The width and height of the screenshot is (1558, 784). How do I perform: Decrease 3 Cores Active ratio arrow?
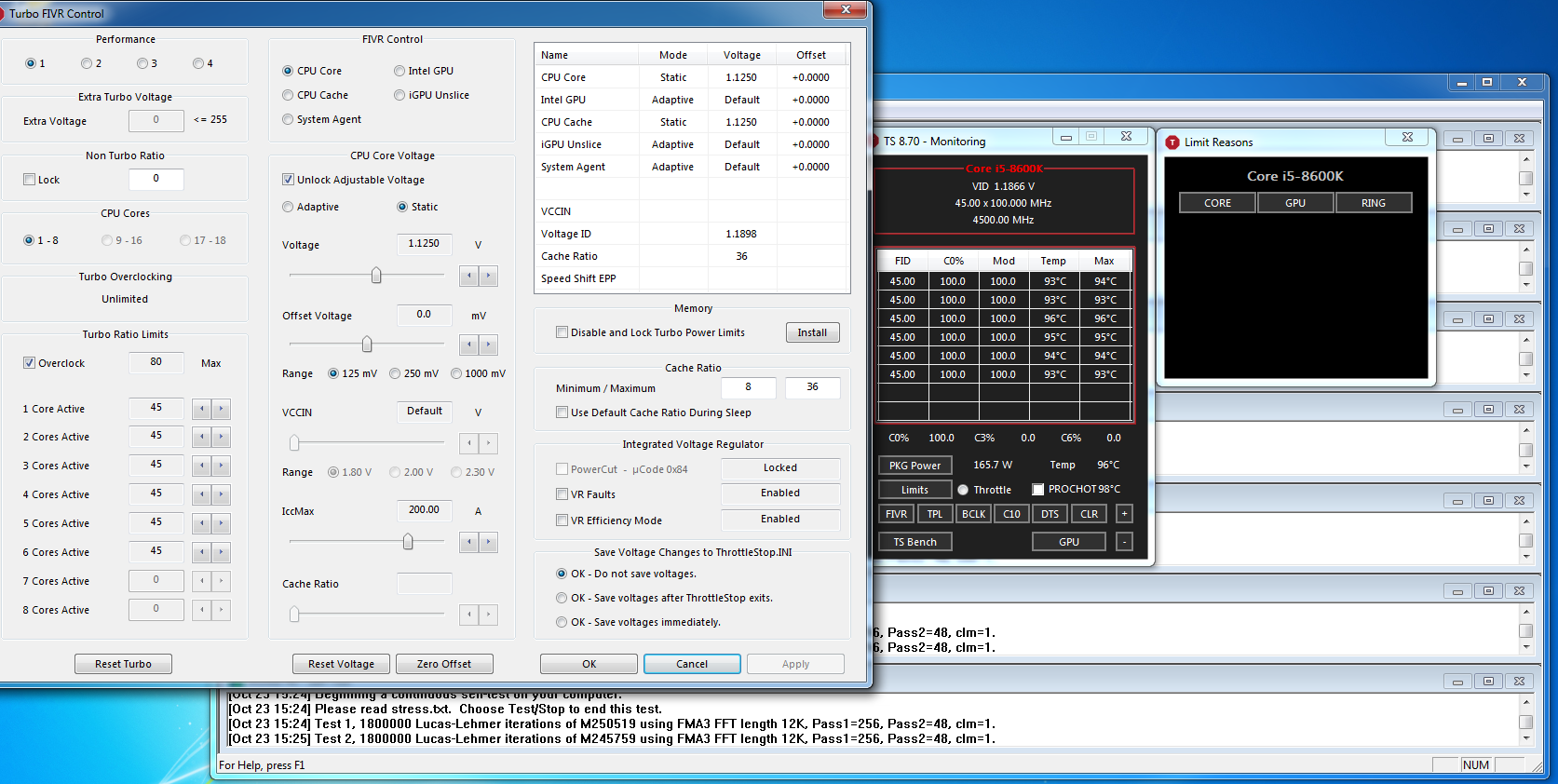[202, 466]
